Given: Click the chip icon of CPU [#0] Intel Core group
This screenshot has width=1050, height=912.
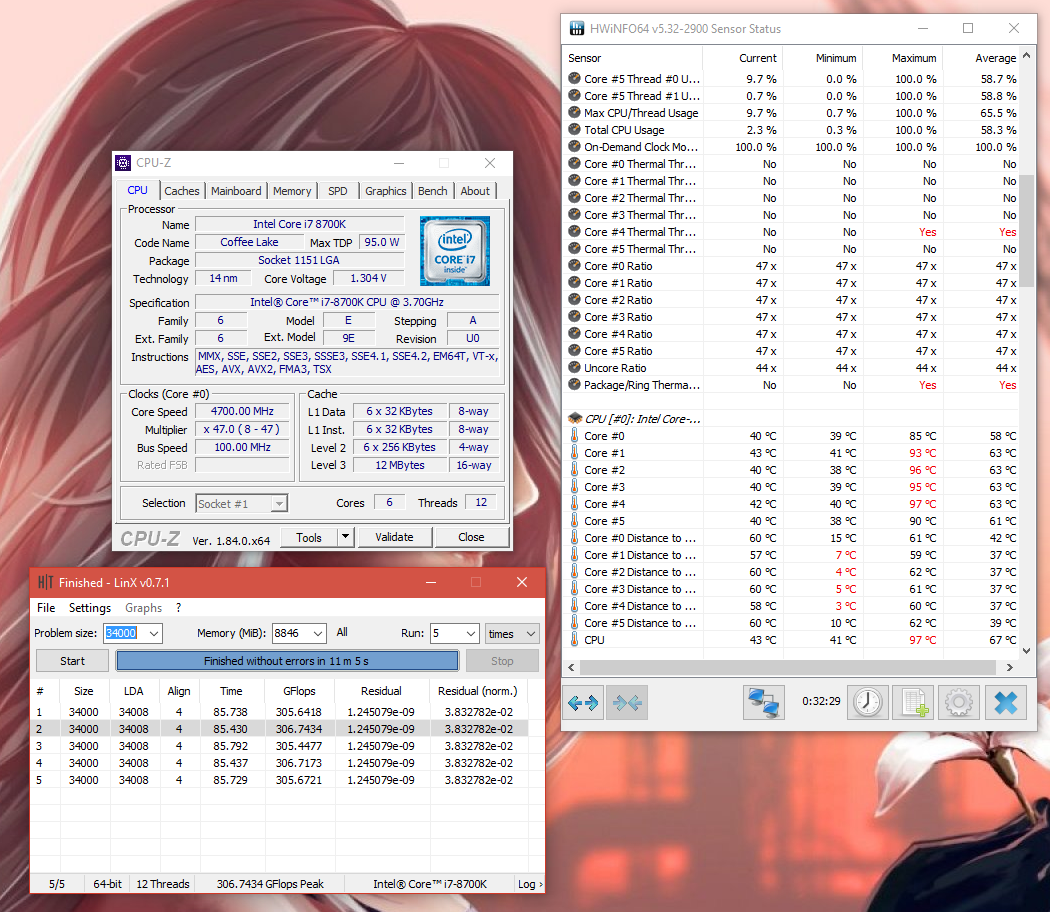Looking at the screenshot, I should (x=575, y=419).
